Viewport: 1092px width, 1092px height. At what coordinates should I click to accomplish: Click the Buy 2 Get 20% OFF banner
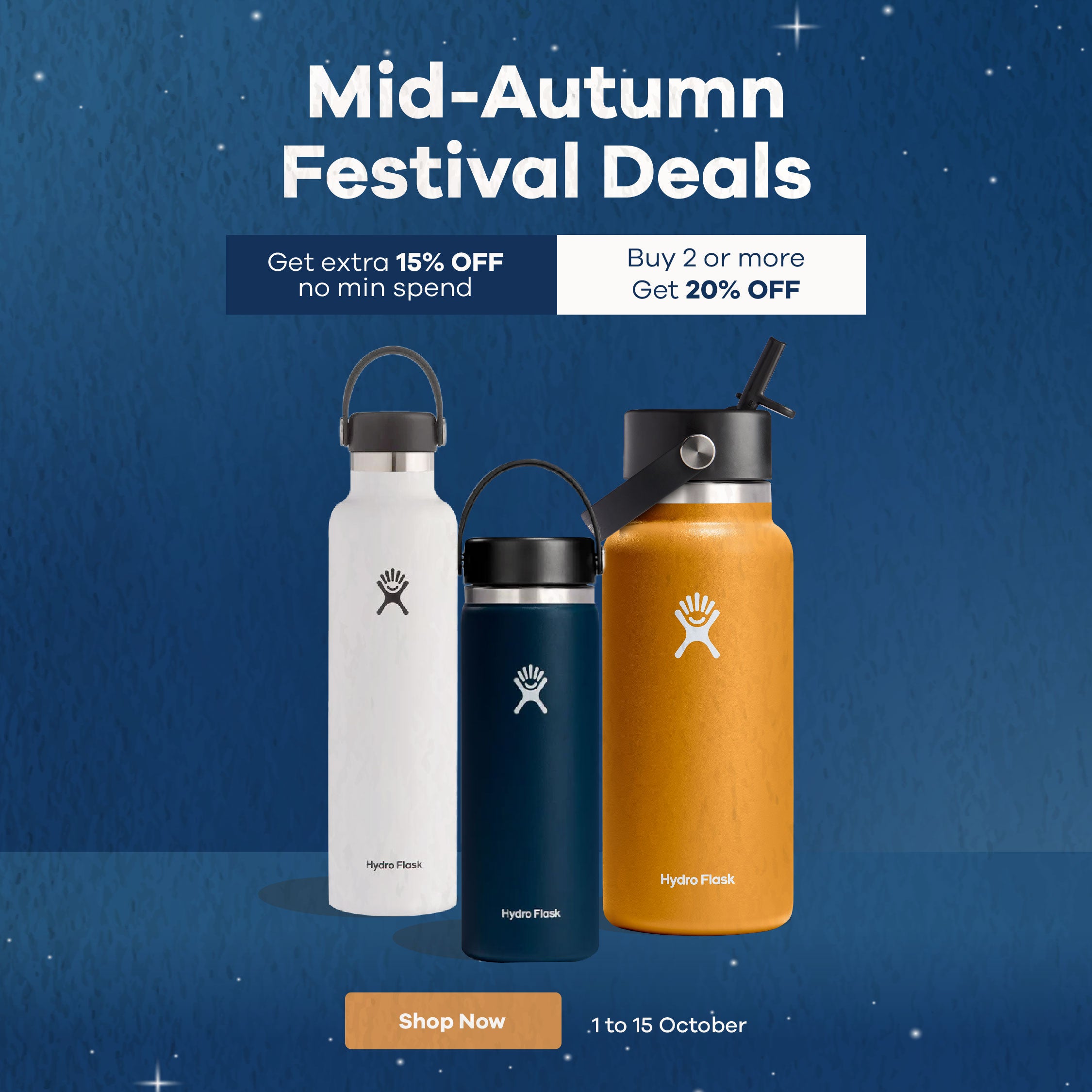pos(711,275)
